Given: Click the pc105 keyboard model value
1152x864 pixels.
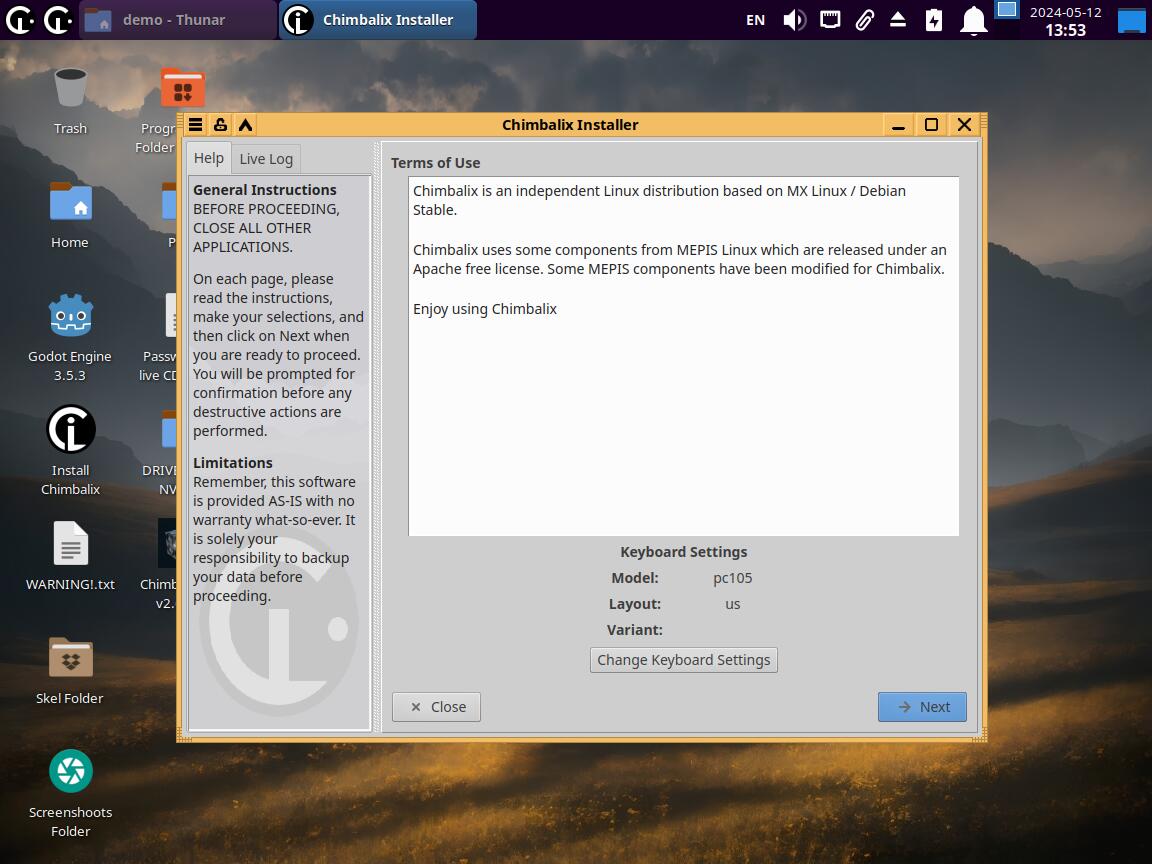Looking at the screenshot, I should 732,578.
